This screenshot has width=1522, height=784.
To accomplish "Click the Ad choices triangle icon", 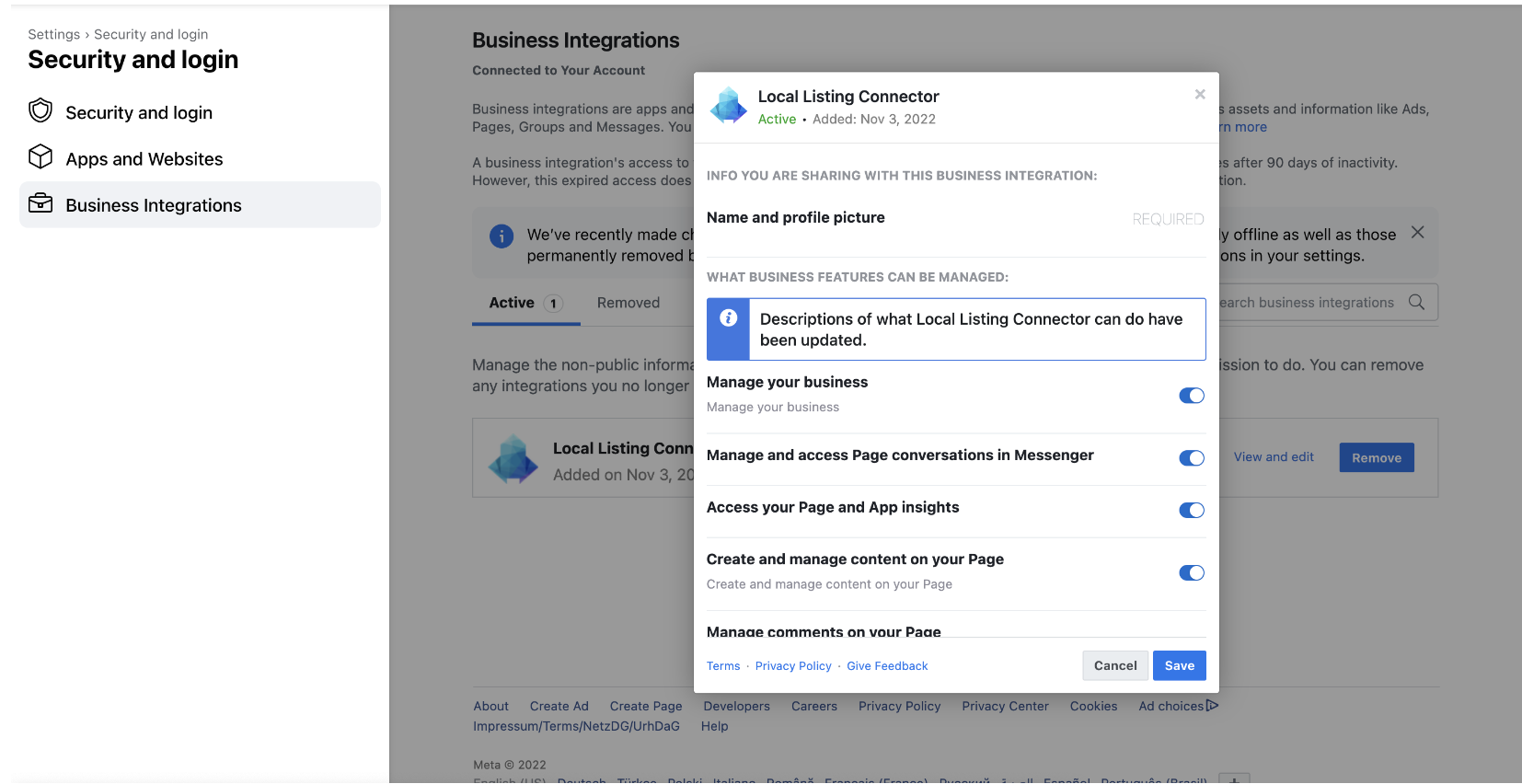I will (1212, 706).
